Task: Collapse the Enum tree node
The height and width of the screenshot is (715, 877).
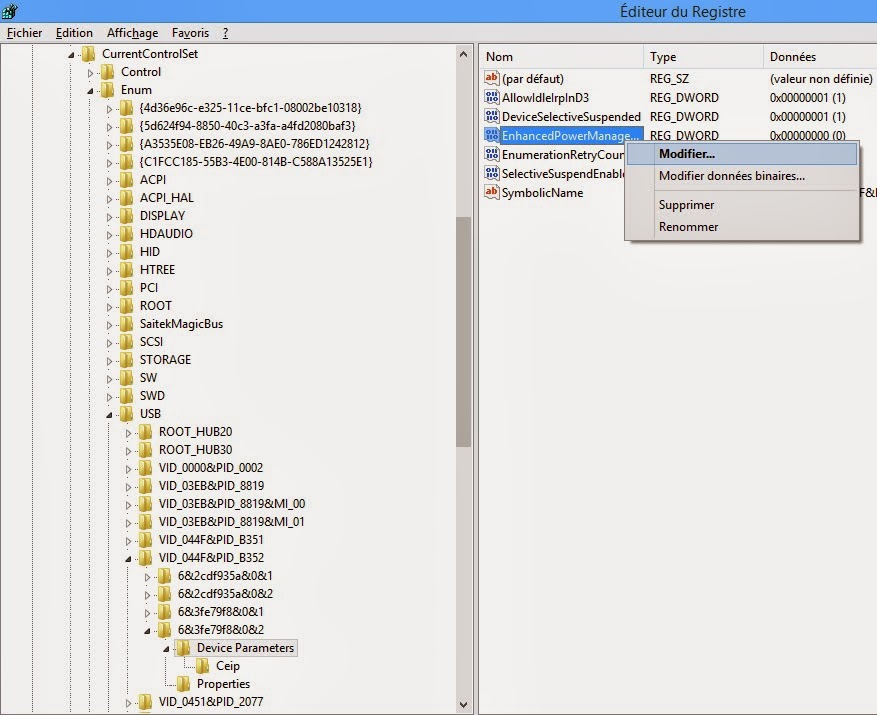Action: click(x=90, y=91)
